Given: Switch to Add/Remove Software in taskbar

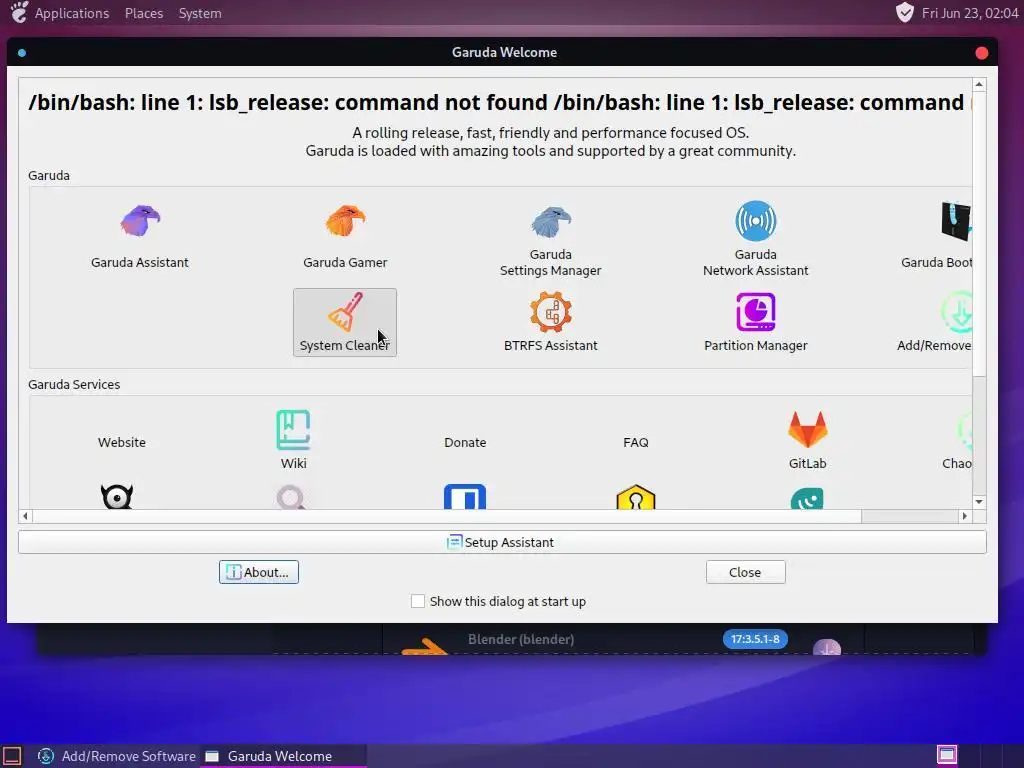Looking at the screenshot, I should [x=117, y=756].
